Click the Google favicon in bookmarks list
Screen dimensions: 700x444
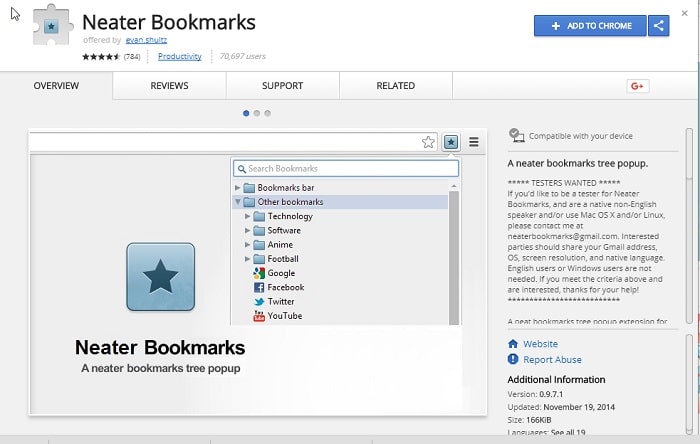point(259,273)
